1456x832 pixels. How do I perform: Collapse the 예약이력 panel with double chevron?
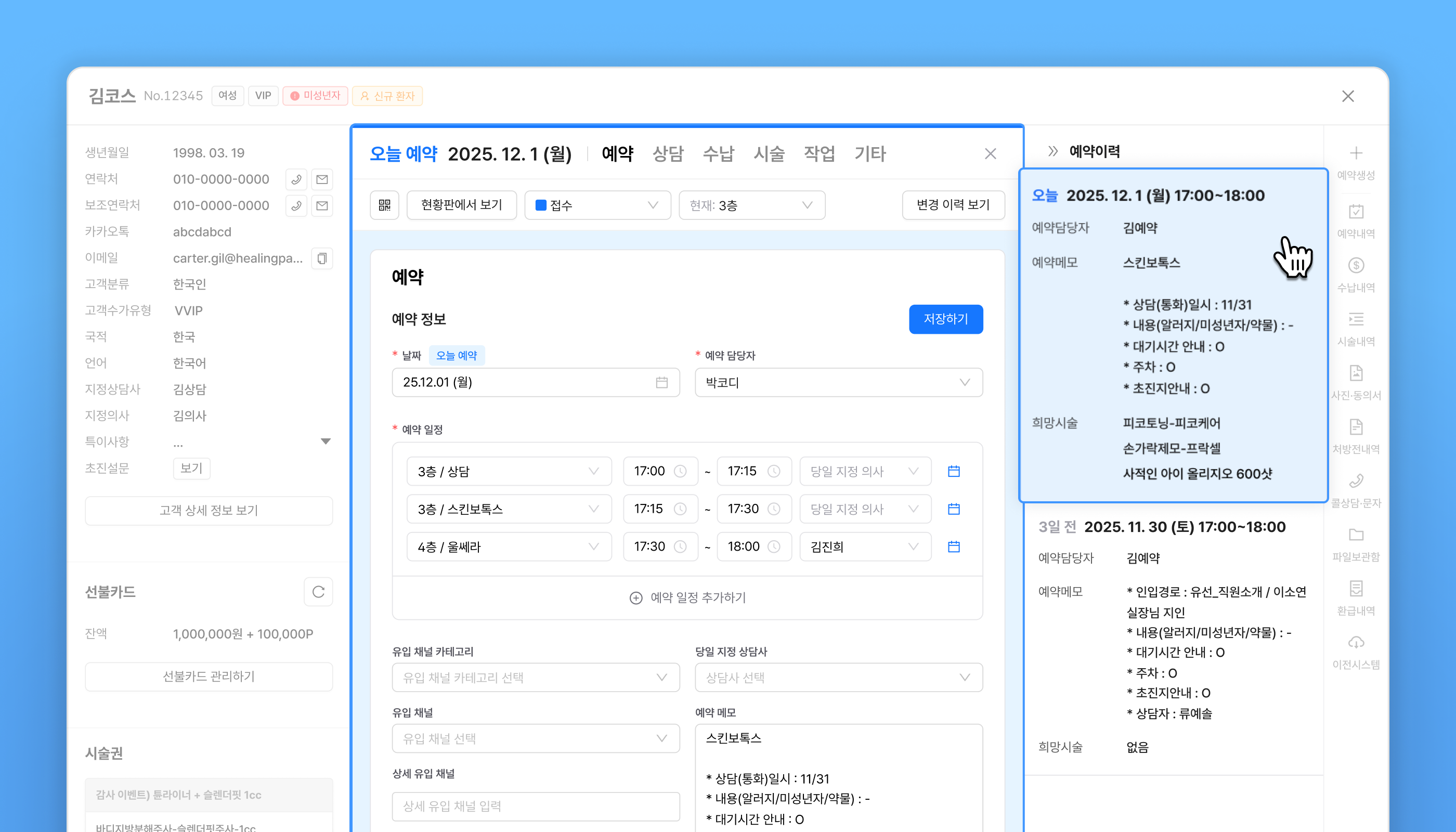coord(1052,151)
